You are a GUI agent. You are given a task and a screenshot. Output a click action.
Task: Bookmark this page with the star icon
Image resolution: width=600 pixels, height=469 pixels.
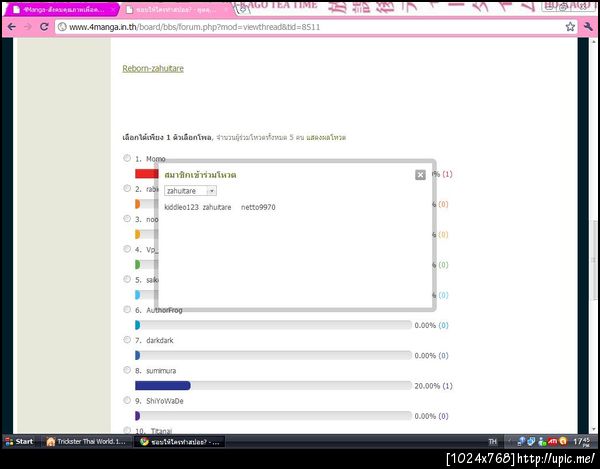[570, 27]
